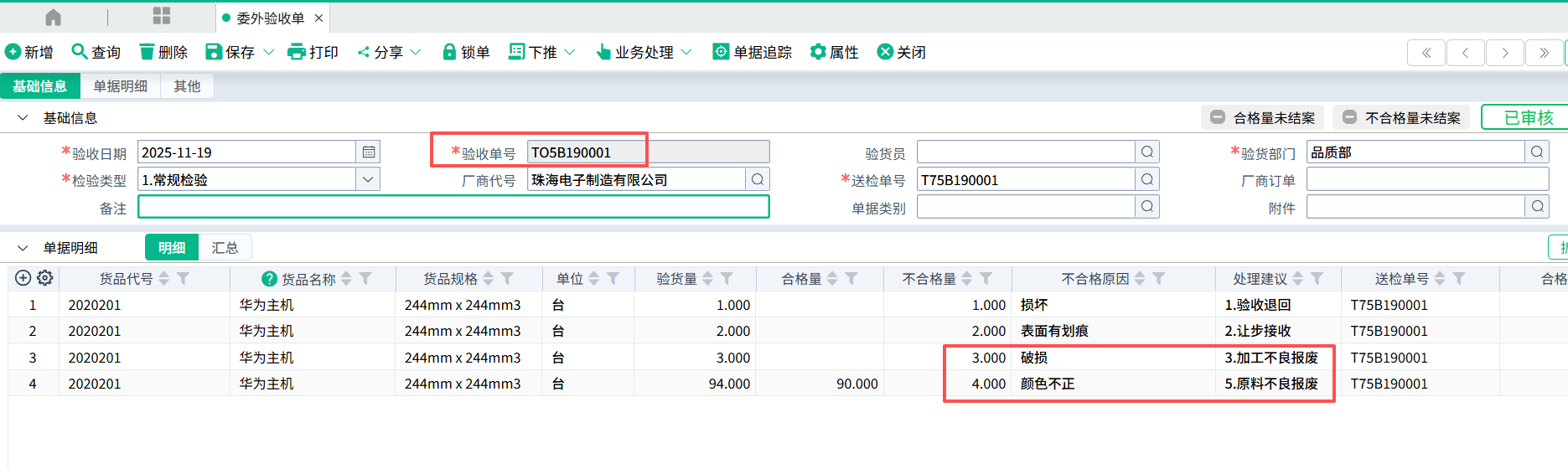Click the 删除 trash toolbar icon
The width and height of the screenshot is (1568, 469).
(x=147, y=52)
